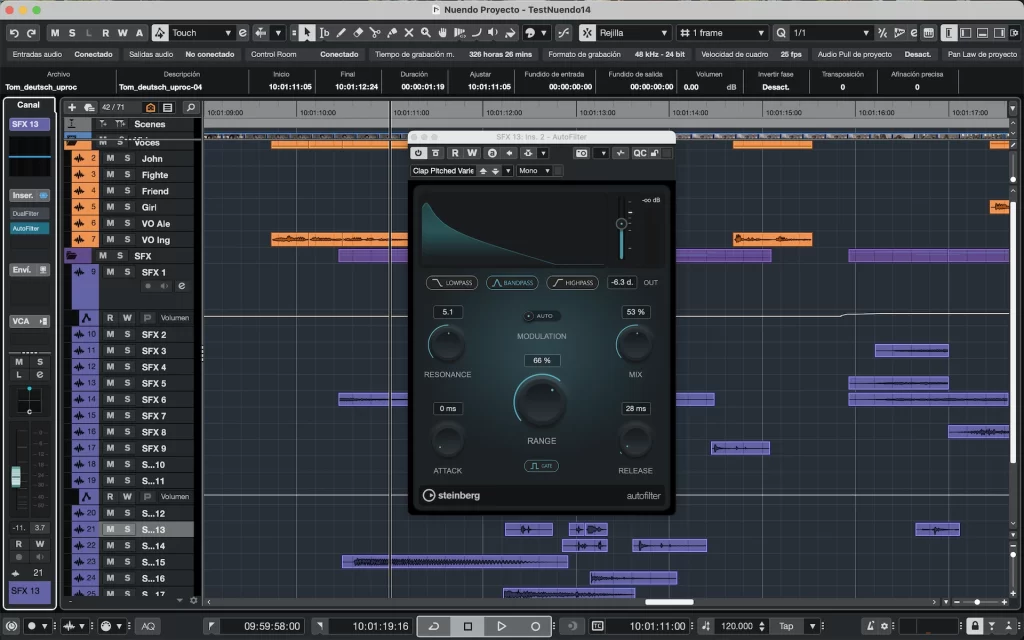Pick the Split (scissors) tool

(375, 33)
